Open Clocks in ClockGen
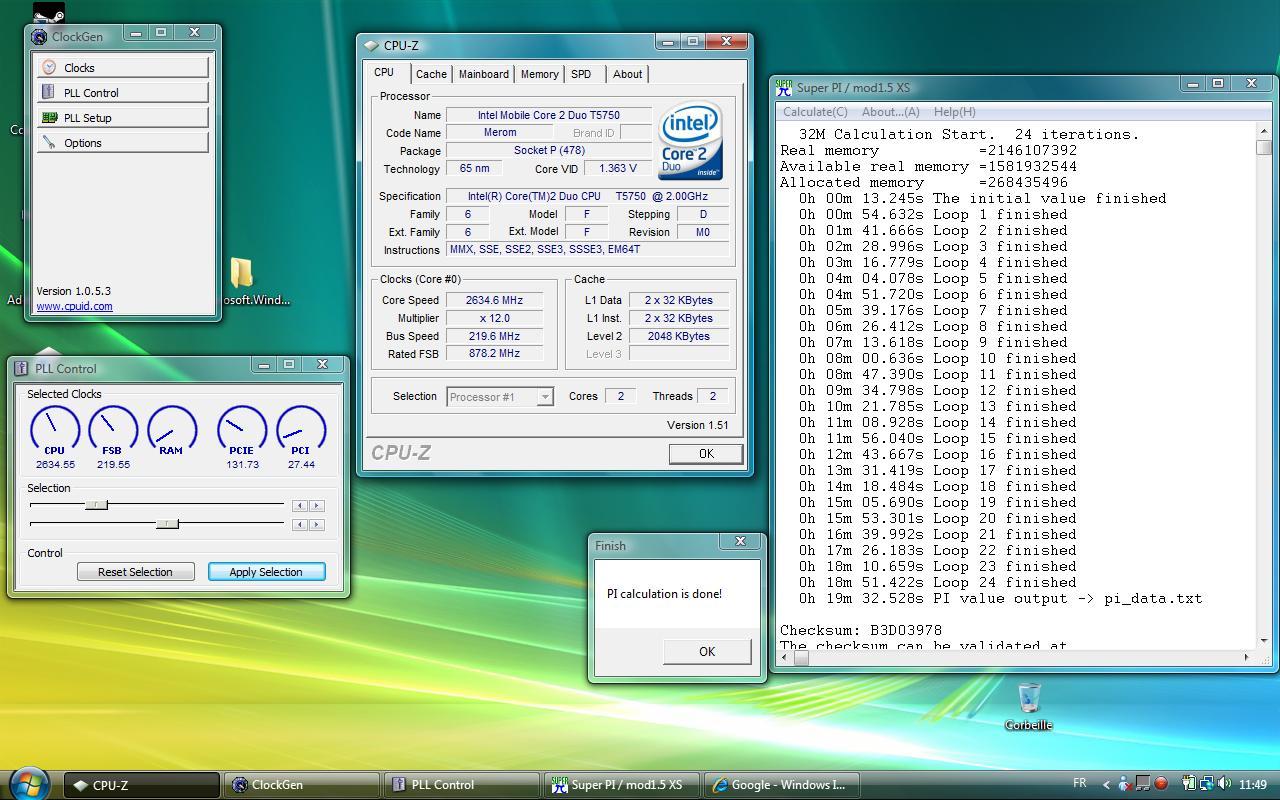This screenshot has width=1280, height=800. [122, 67]
